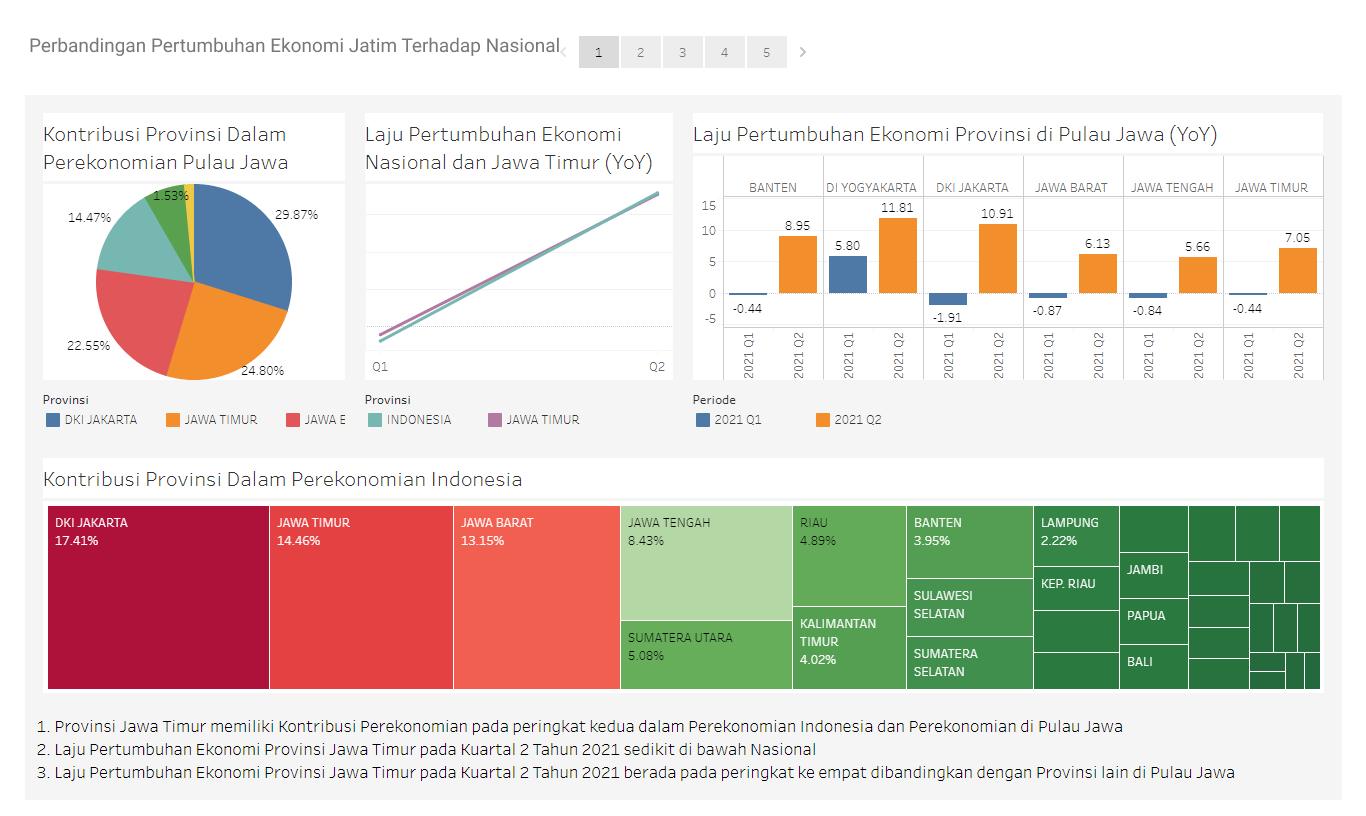
Task: Click the JAWA TENGAH column header
Action: point(1172,187)
